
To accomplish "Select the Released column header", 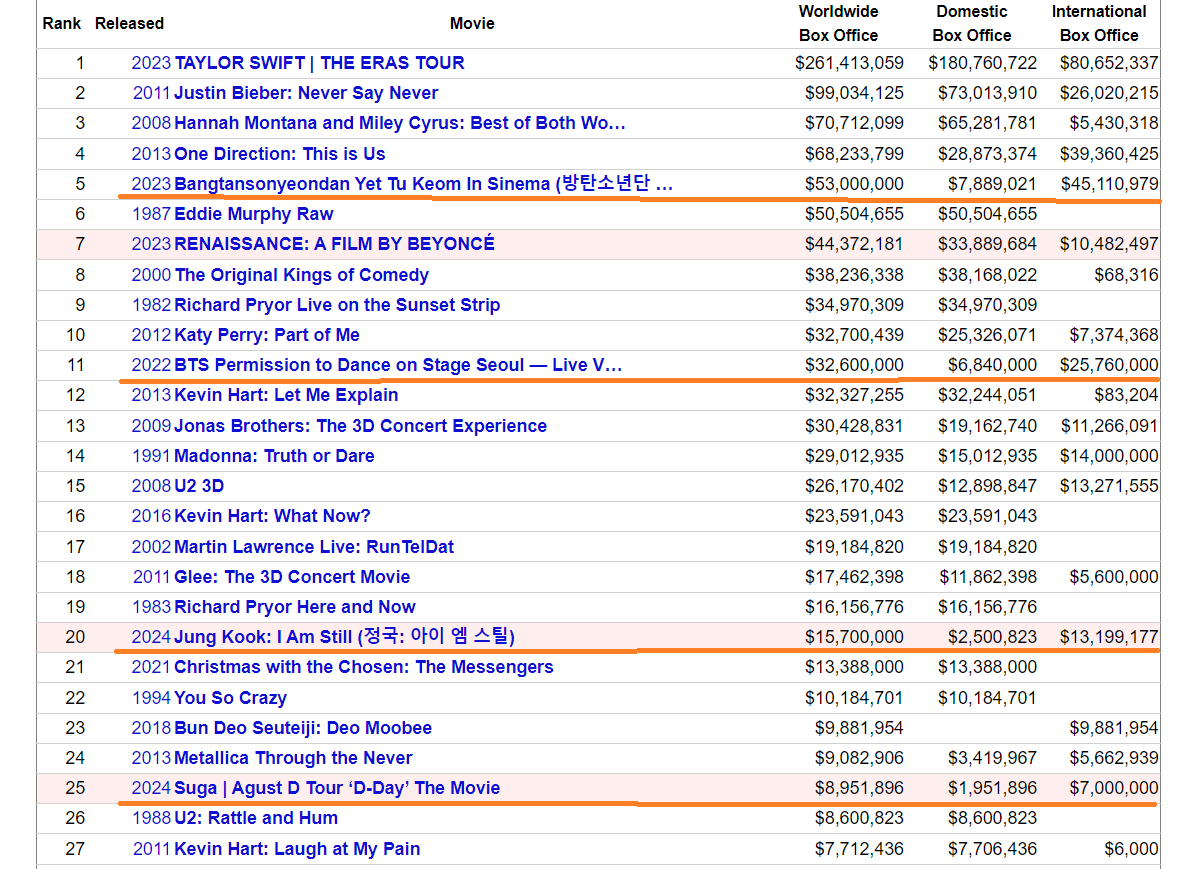I will (130, 24).
